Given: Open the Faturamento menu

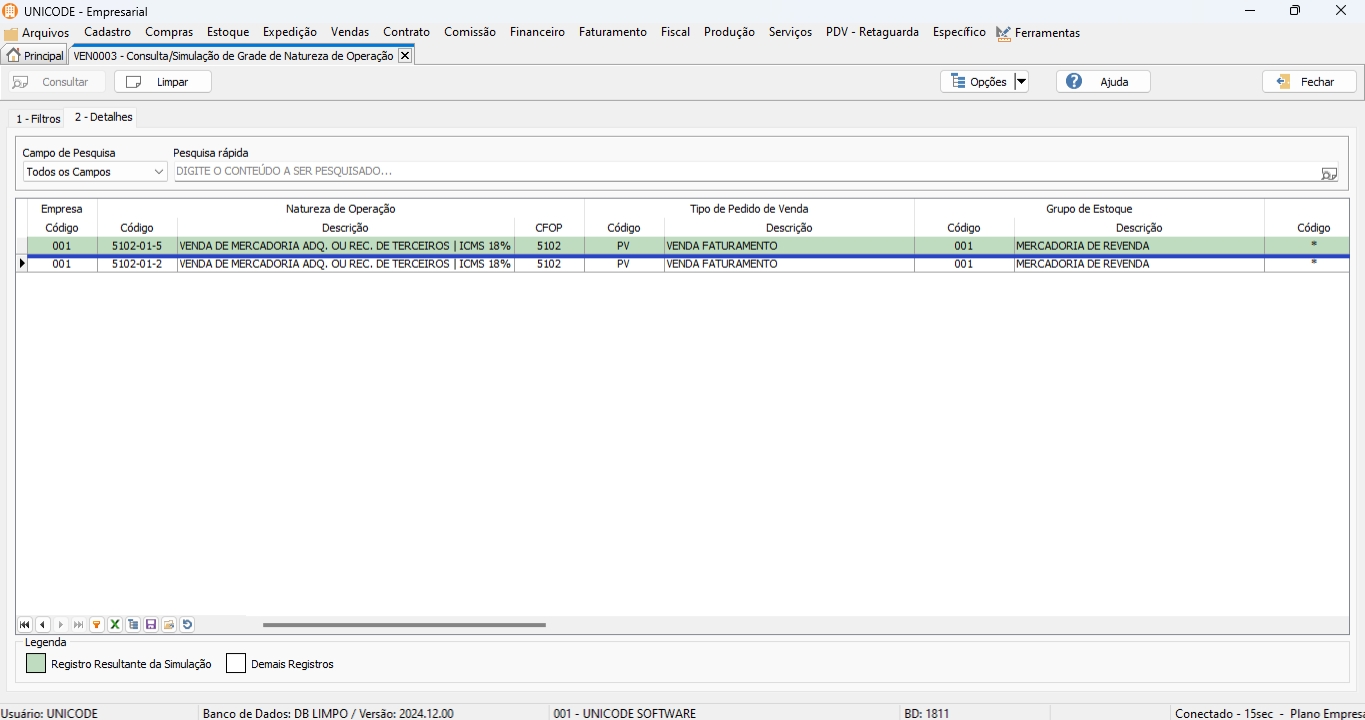Looking at the screenshot, I should point(612,32).
